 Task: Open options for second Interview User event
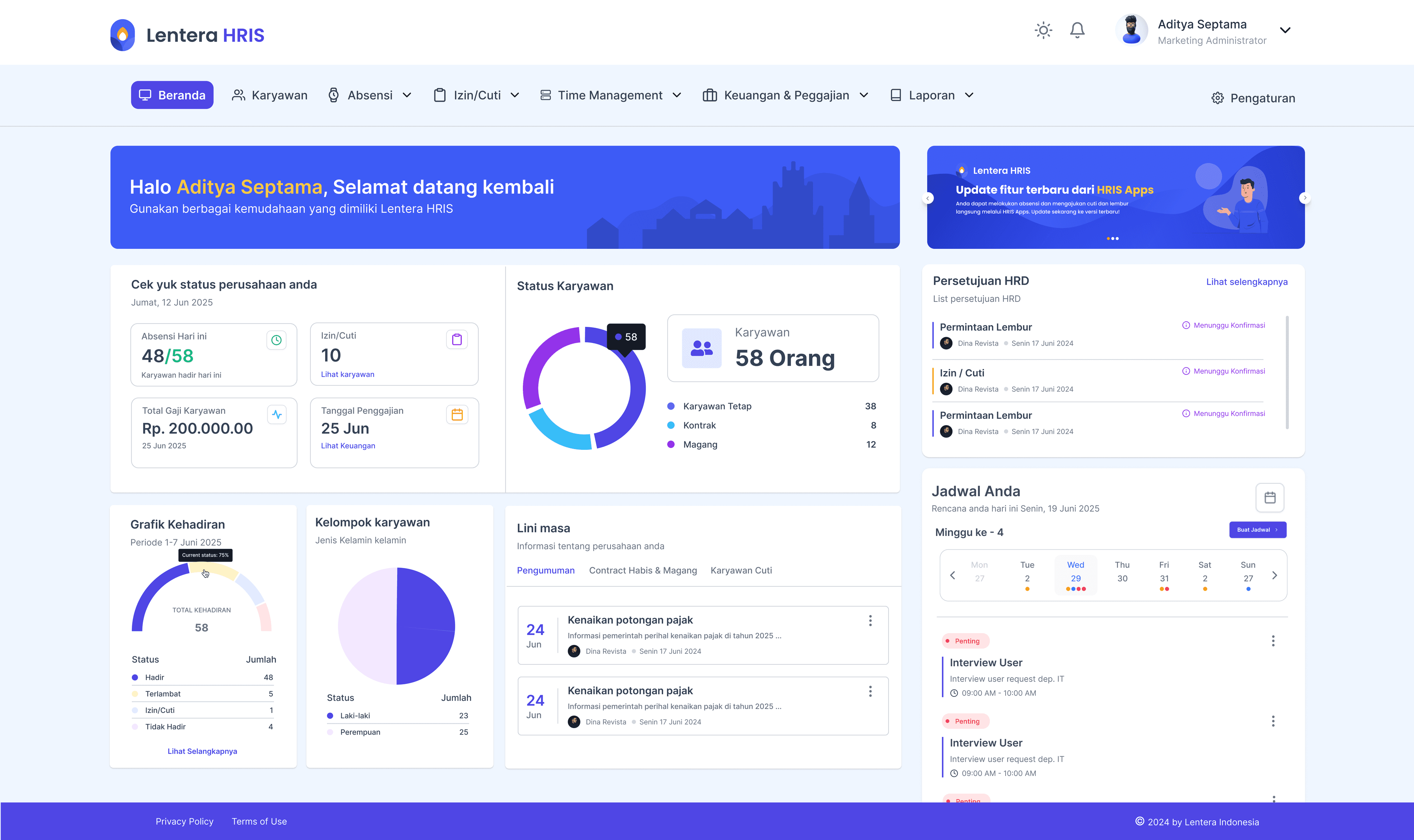(x=1273, y=721)
